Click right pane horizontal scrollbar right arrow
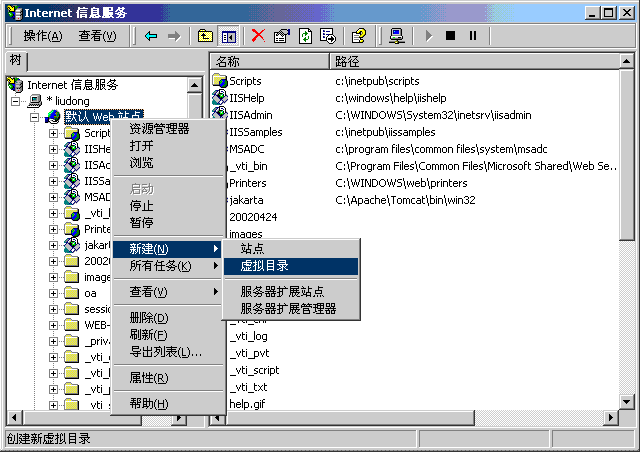 coord(611,418)
